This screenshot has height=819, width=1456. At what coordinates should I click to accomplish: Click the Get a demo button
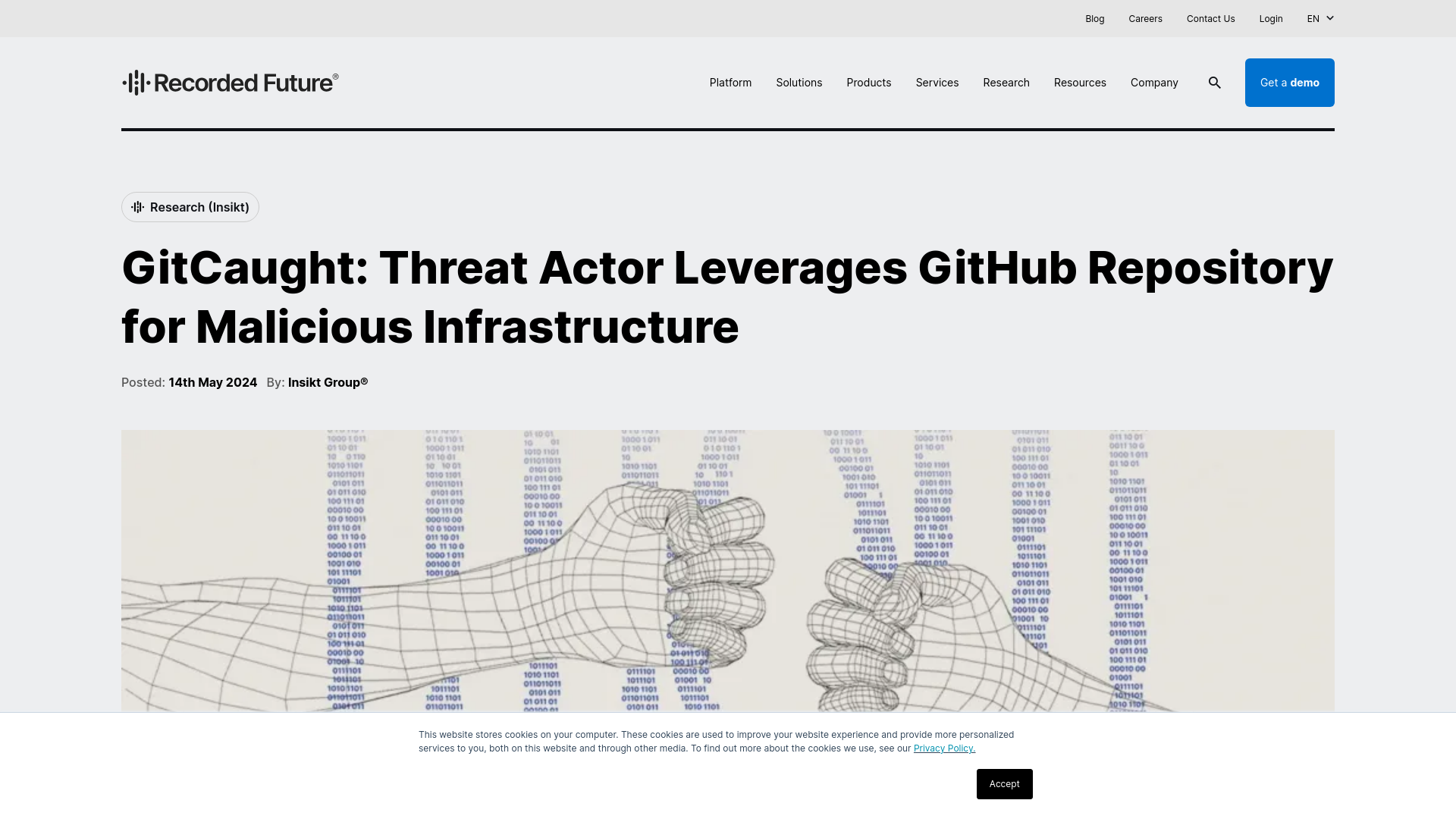[x=1290, y=82]
